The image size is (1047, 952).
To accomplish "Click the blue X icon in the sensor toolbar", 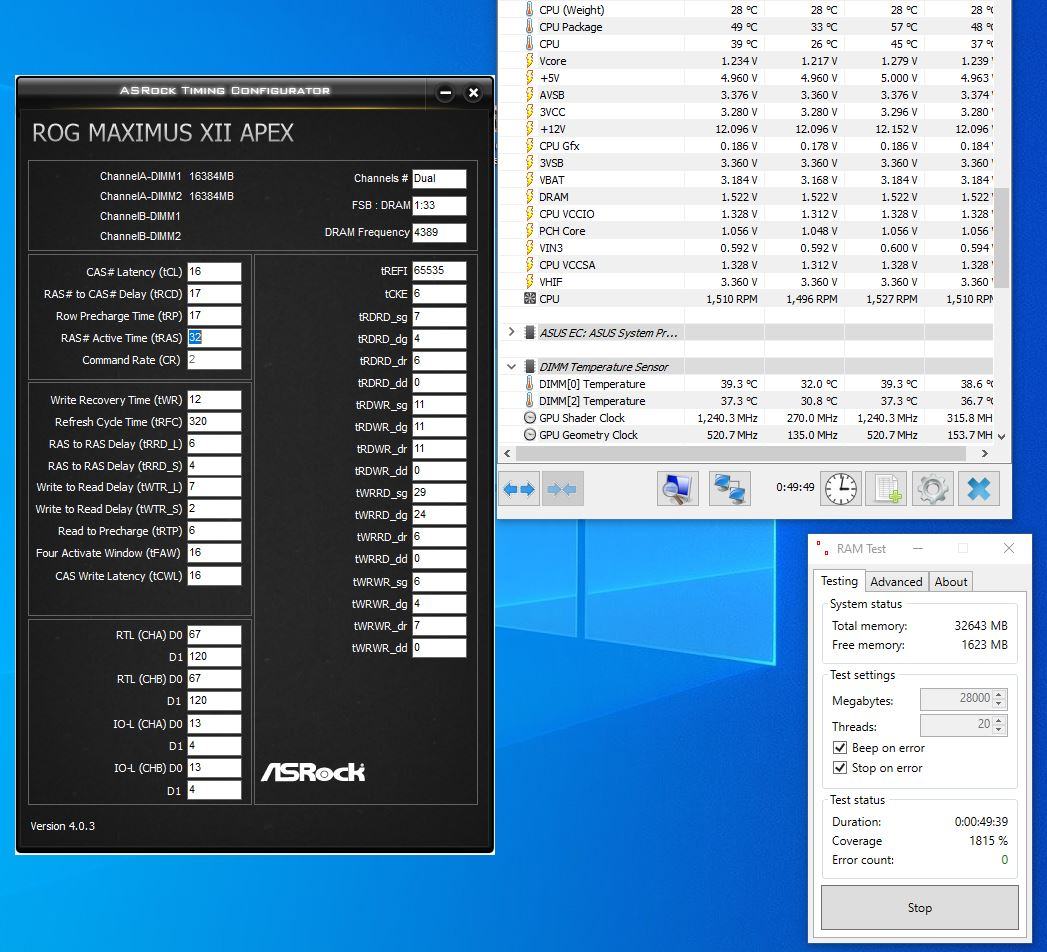I will click(979, 489).
